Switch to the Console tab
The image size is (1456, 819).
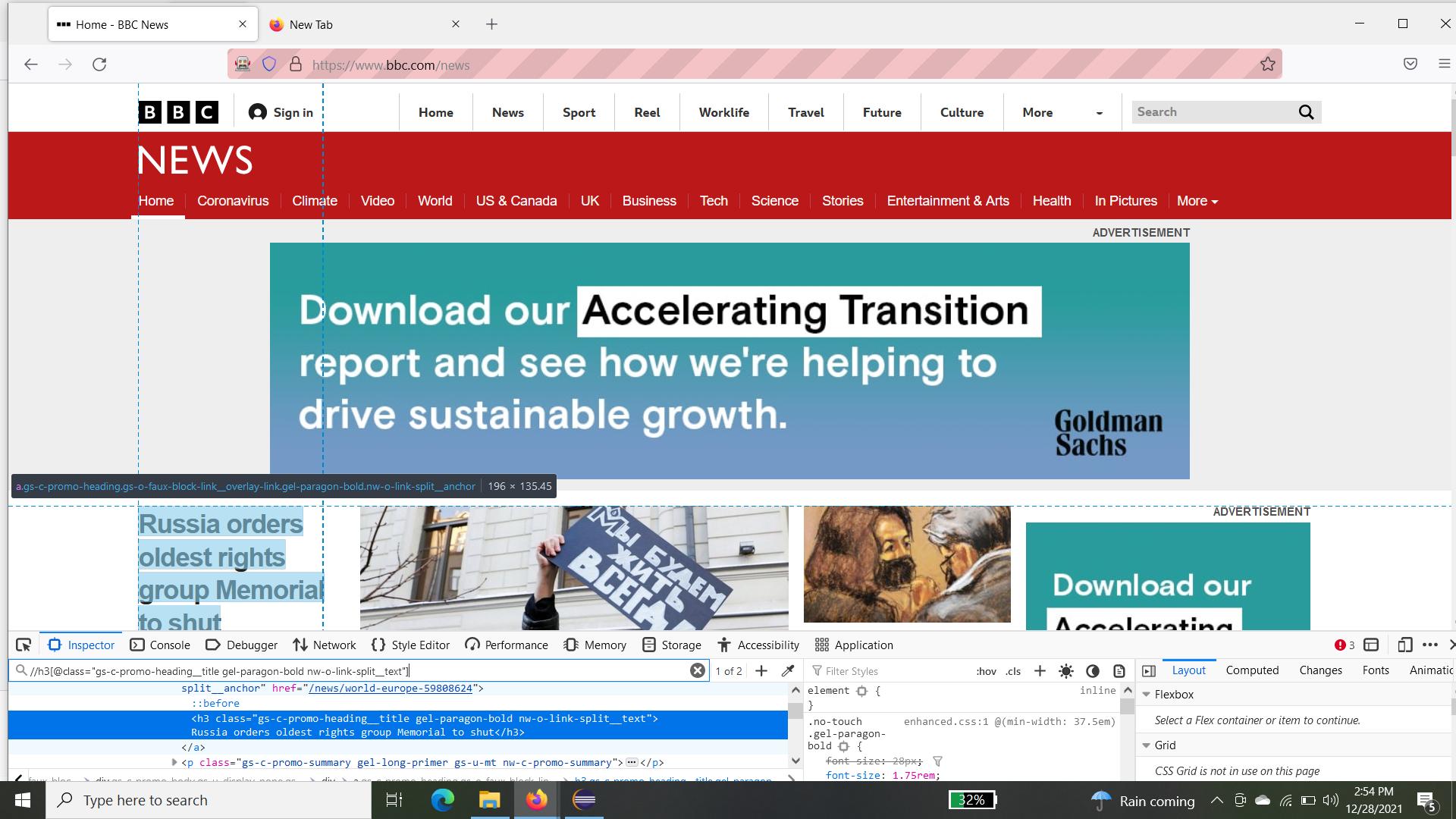[160, 645]
